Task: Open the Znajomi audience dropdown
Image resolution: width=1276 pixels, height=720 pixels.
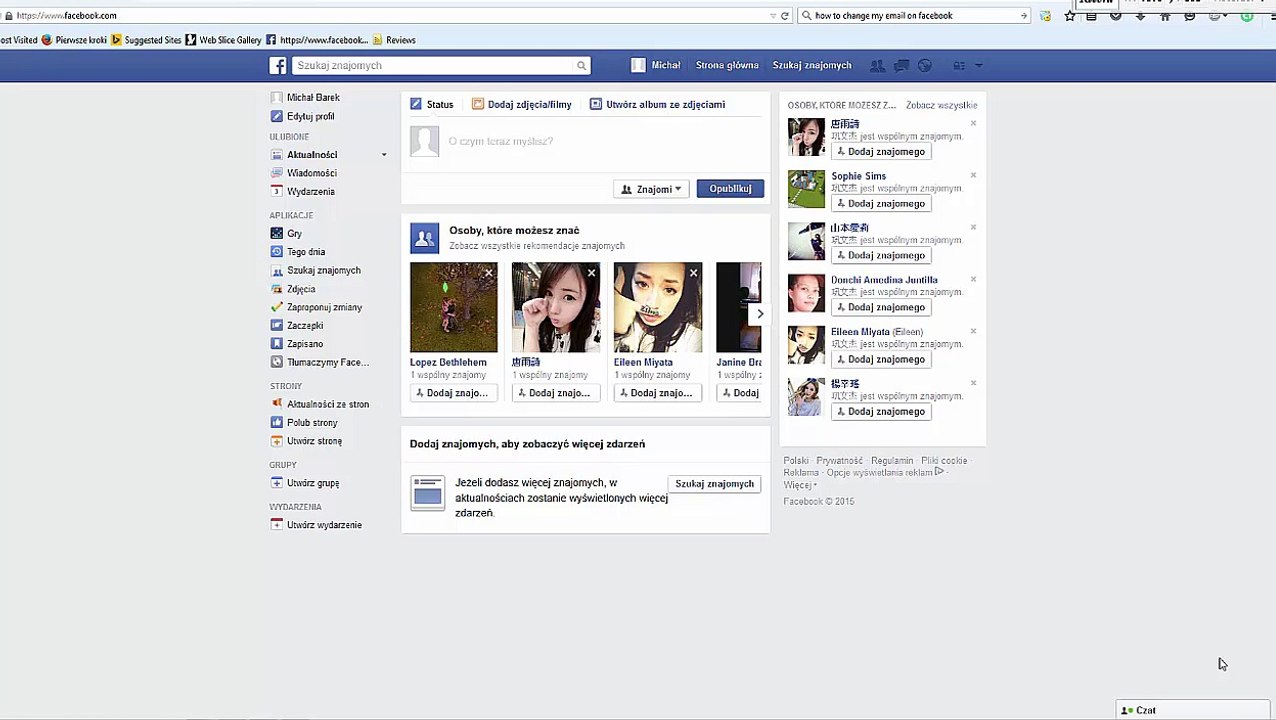Action: pos(651,189)
